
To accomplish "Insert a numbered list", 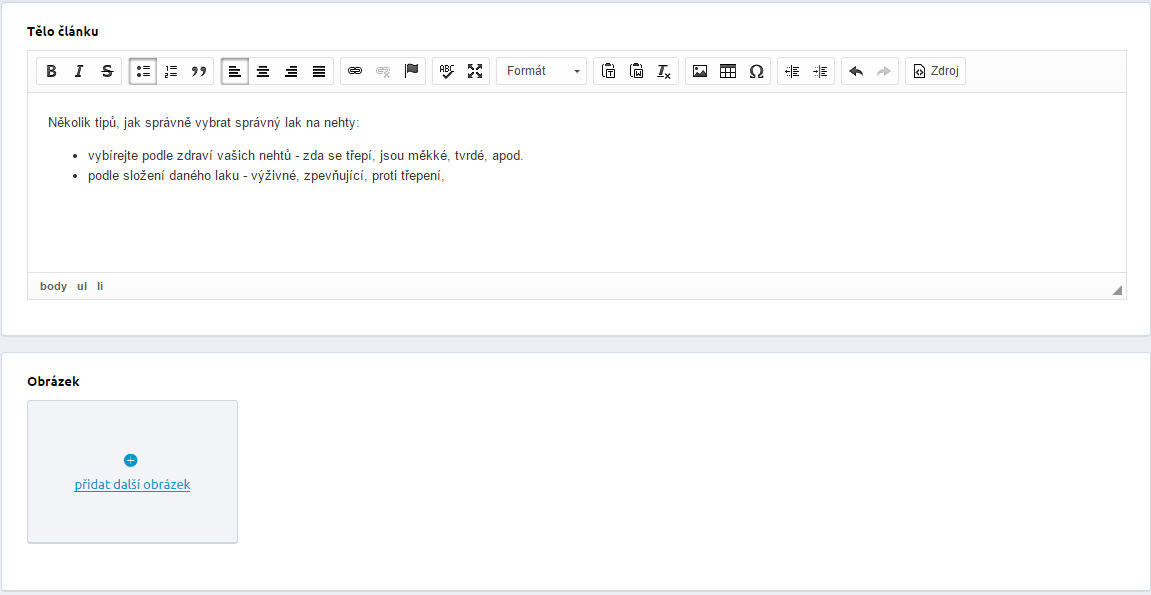I will 171,71.
